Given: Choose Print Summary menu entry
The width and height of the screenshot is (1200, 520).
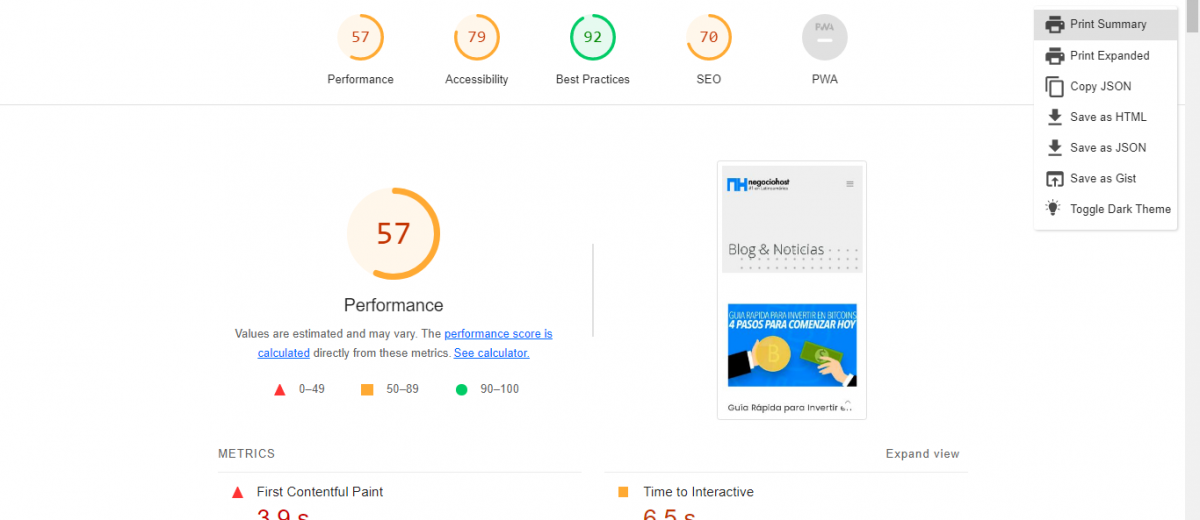Looking at the screenshot, I should [1108, 24].
